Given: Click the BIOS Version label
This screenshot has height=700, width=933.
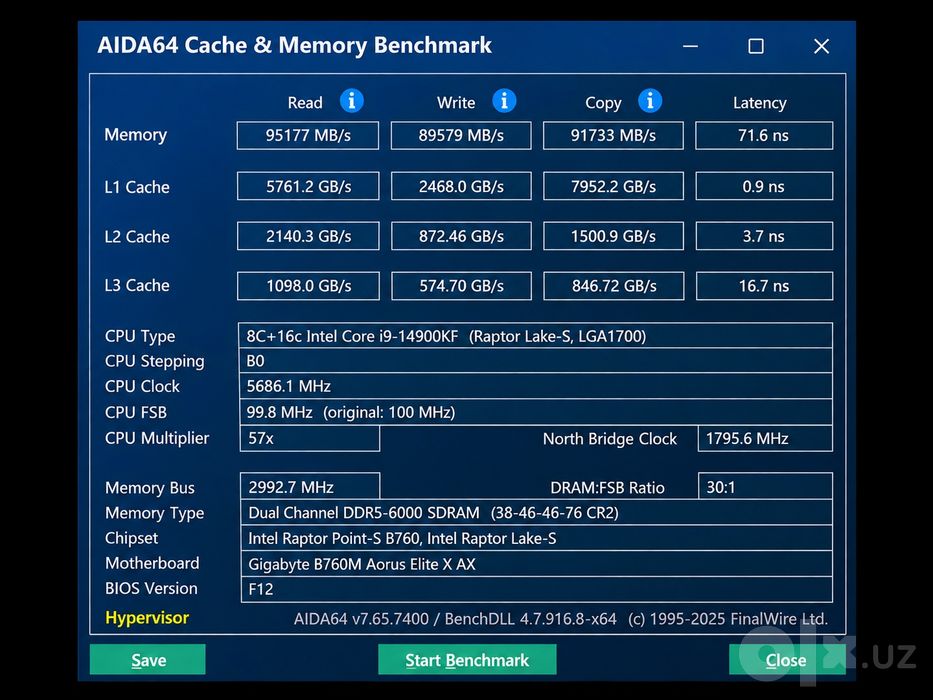Looking at the screenshot, I should pyautogui.click(x=151, y=588).
